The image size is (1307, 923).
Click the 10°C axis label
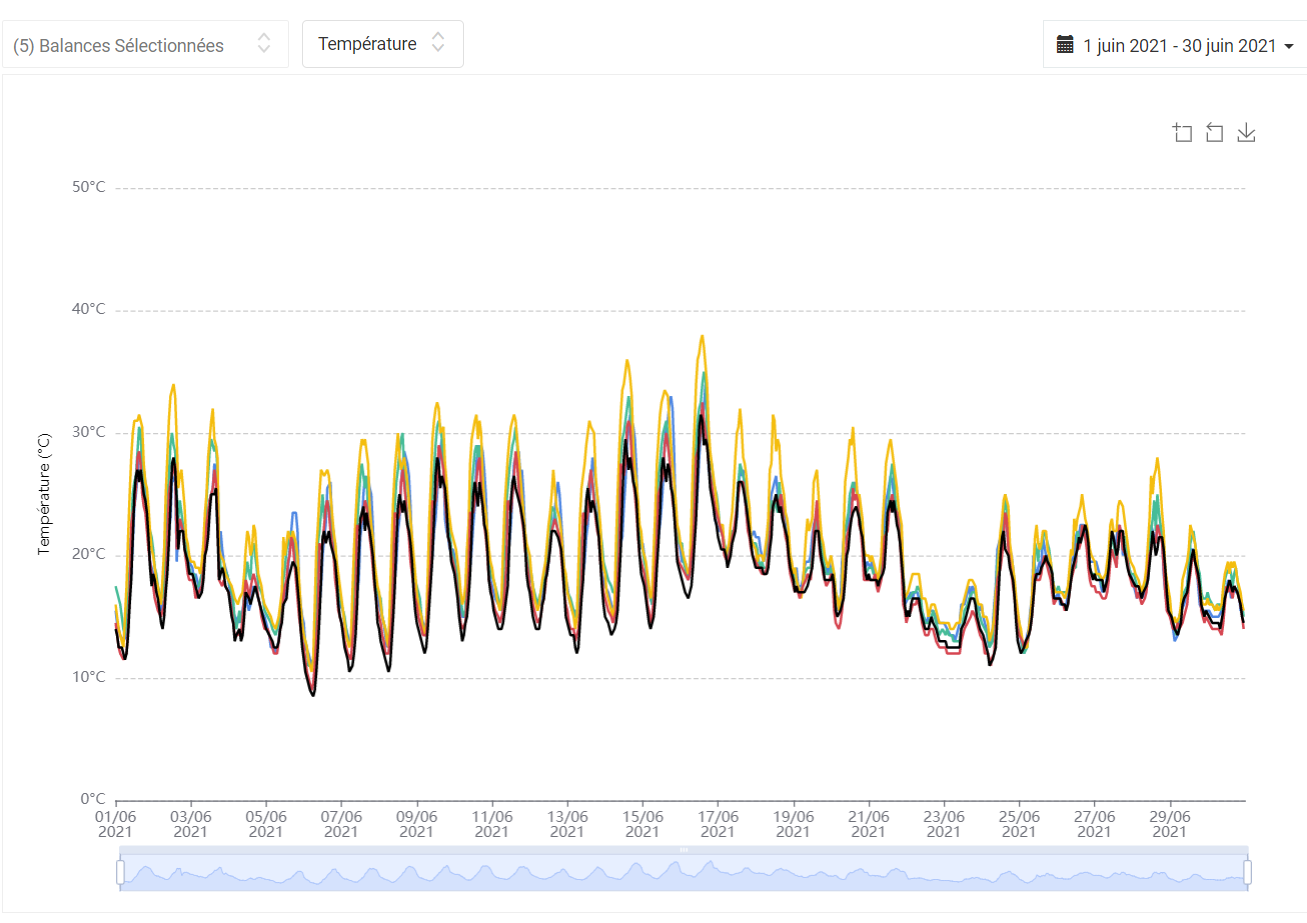pyautogui.click(x=87, y=678)
